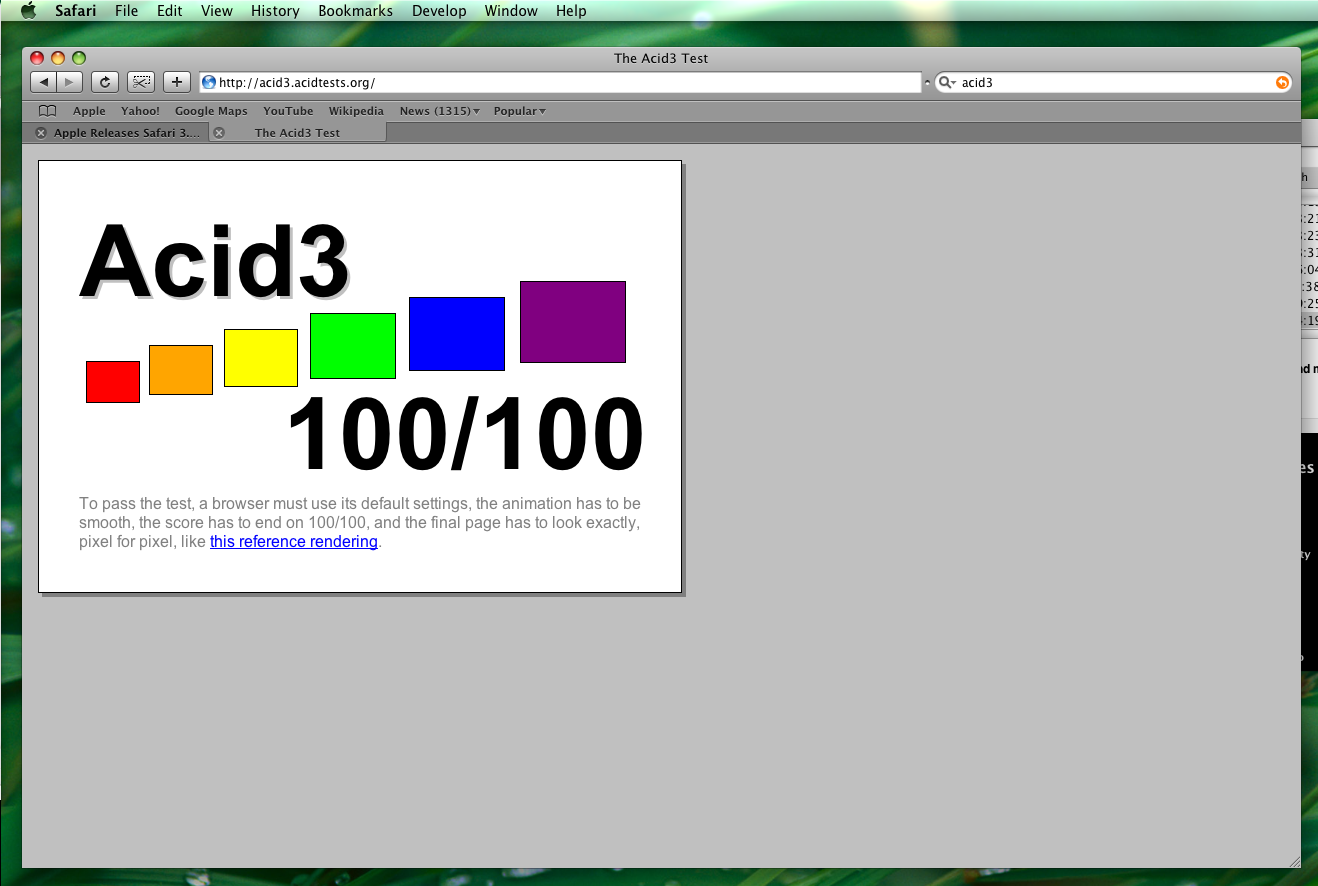Click the orange box on the Acid3 page

[x=181, y=370]
